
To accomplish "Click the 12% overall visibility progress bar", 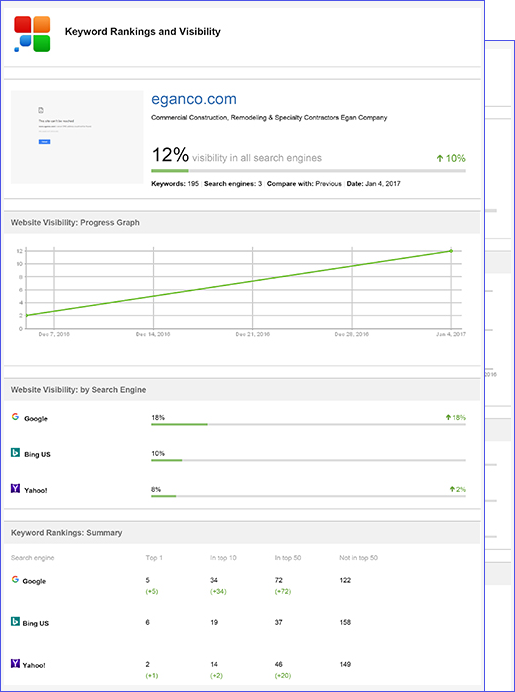I will 308,171.
